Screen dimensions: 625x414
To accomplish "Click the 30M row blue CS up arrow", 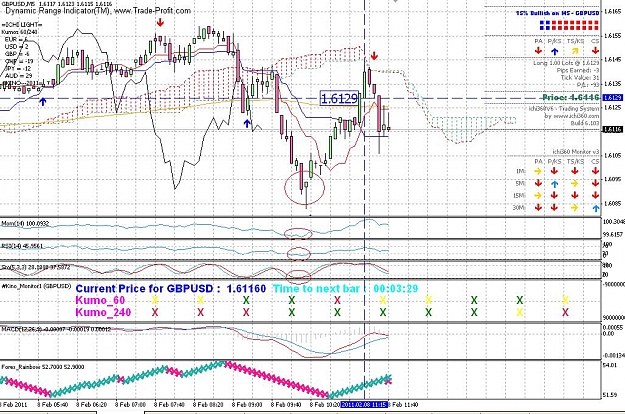I will tap(595, 208).
